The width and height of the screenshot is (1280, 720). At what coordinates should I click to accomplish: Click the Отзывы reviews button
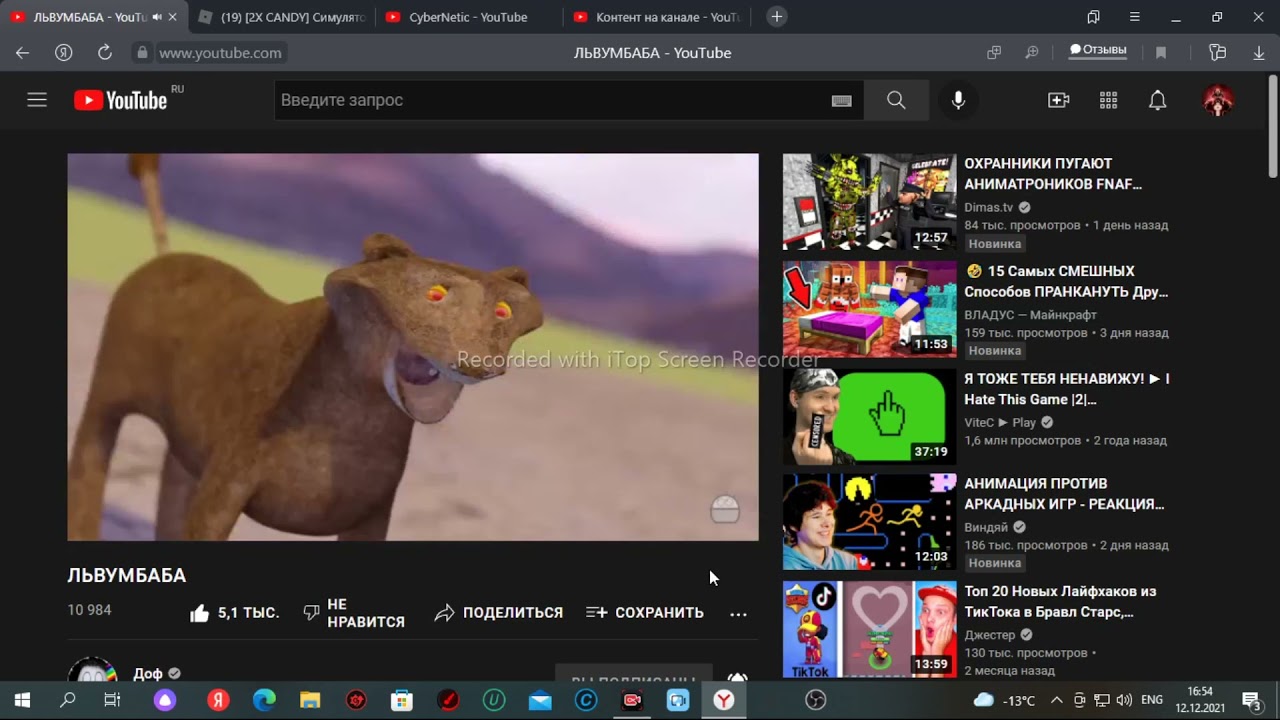click(x=1098, y=50)
